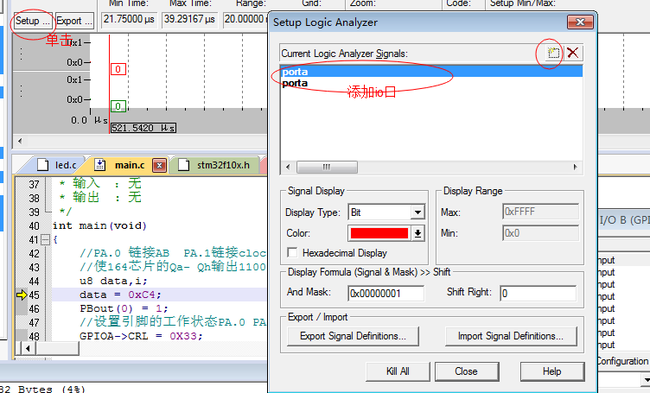Click the Kill All button
650x393 pixels.
click(398, 371)
